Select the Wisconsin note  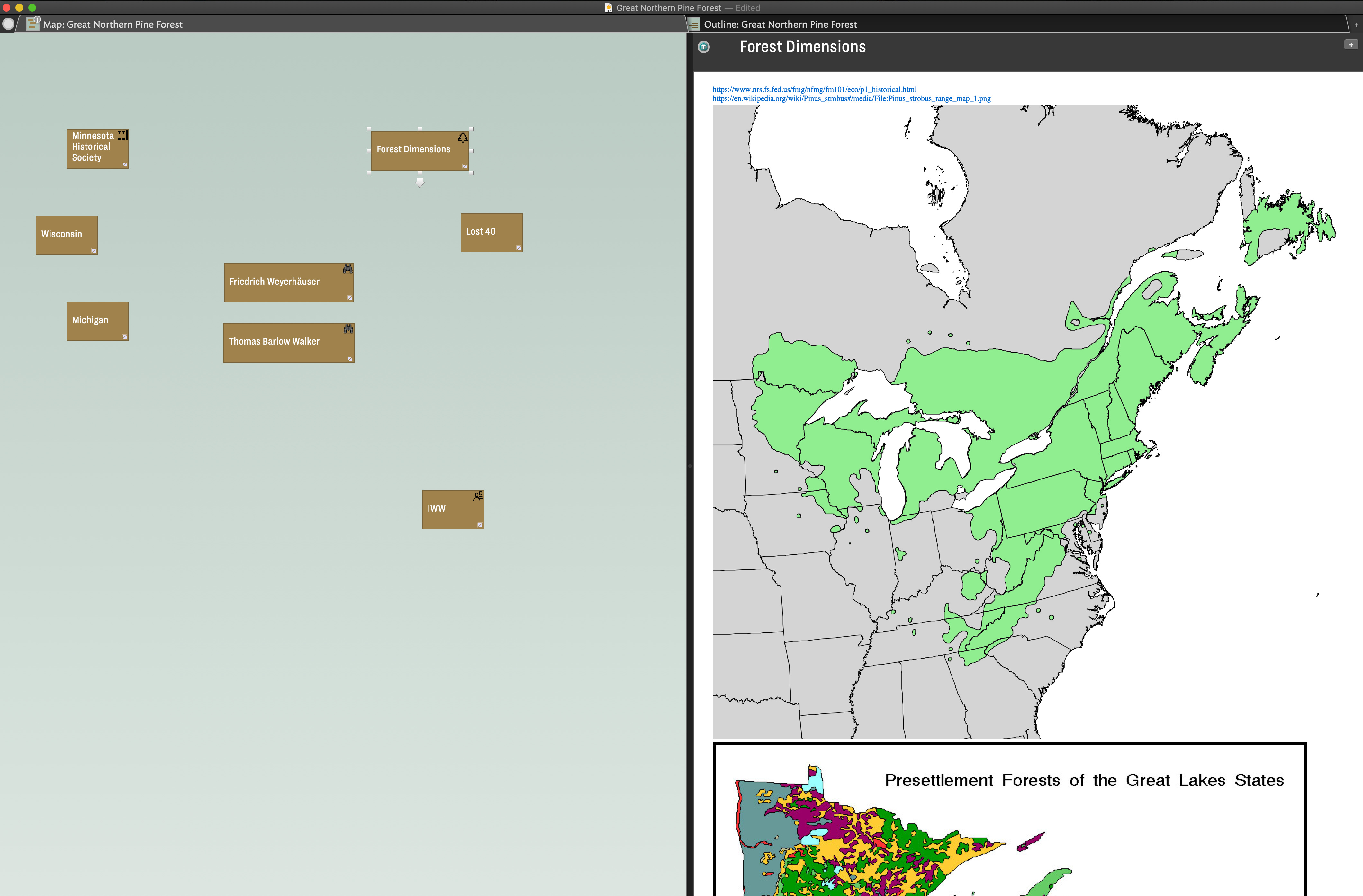[x=67, y=235]
